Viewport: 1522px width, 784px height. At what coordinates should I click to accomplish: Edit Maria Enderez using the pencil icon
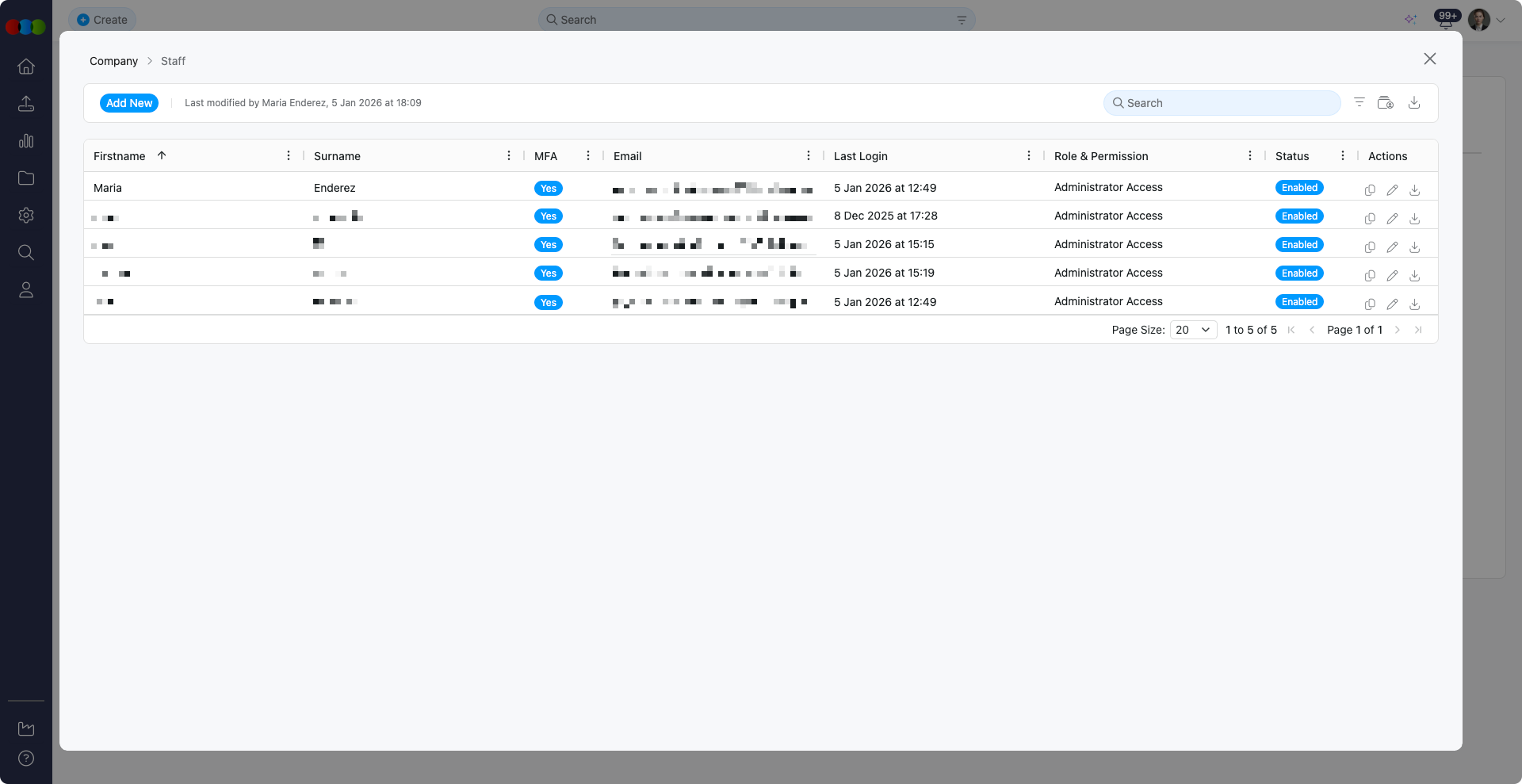pos(1392,190)
